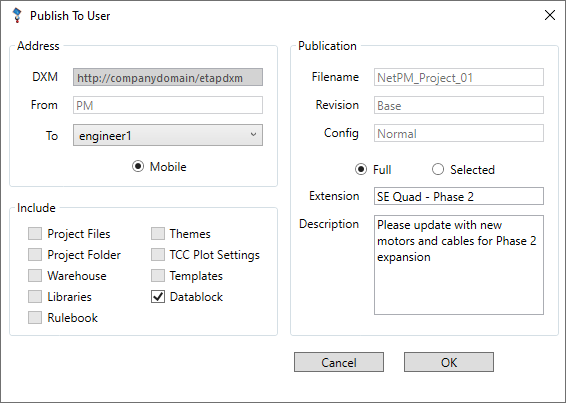Tick the Warehouse checkbox
The image size is (566, 403).
(x=35, y=276)
